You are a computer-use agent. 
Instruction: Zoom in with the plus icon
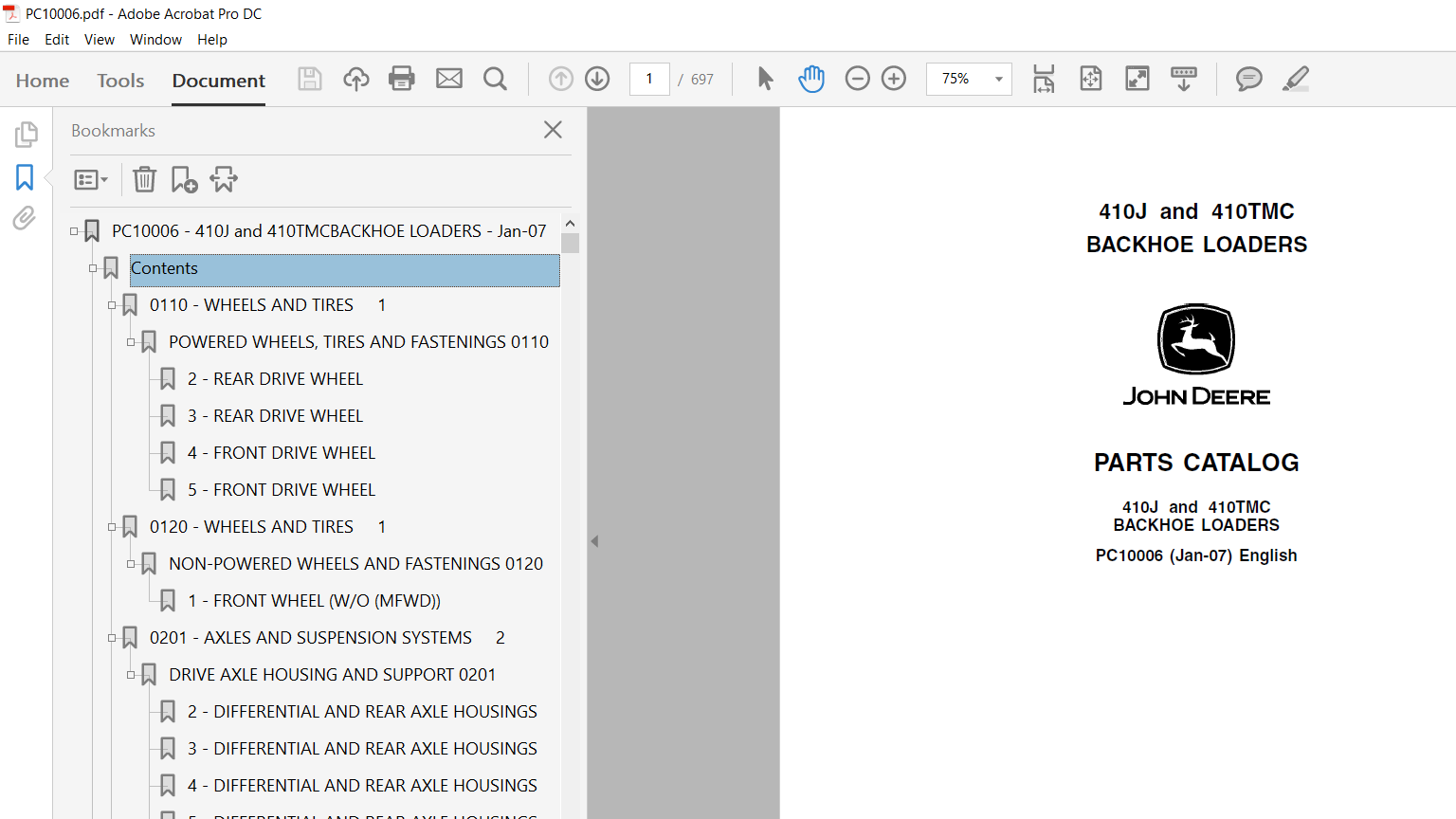[894, 79]
